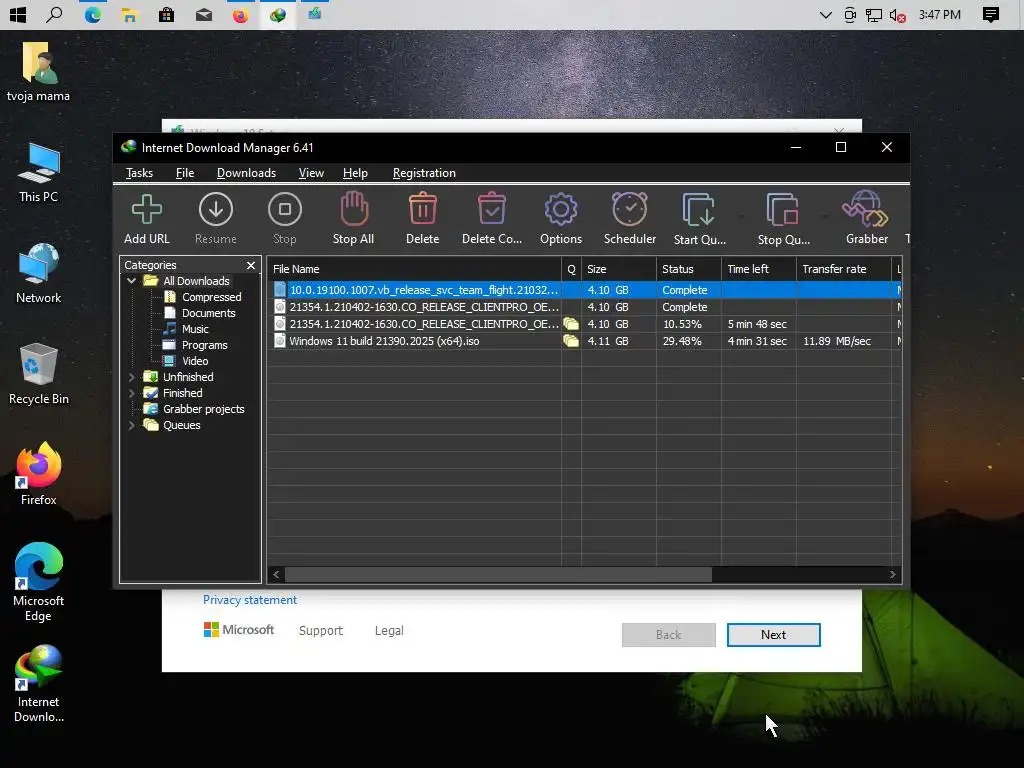Select the Recycle Bin desktop icon
Screen dimensions: 1024x768
click(38, 374)
